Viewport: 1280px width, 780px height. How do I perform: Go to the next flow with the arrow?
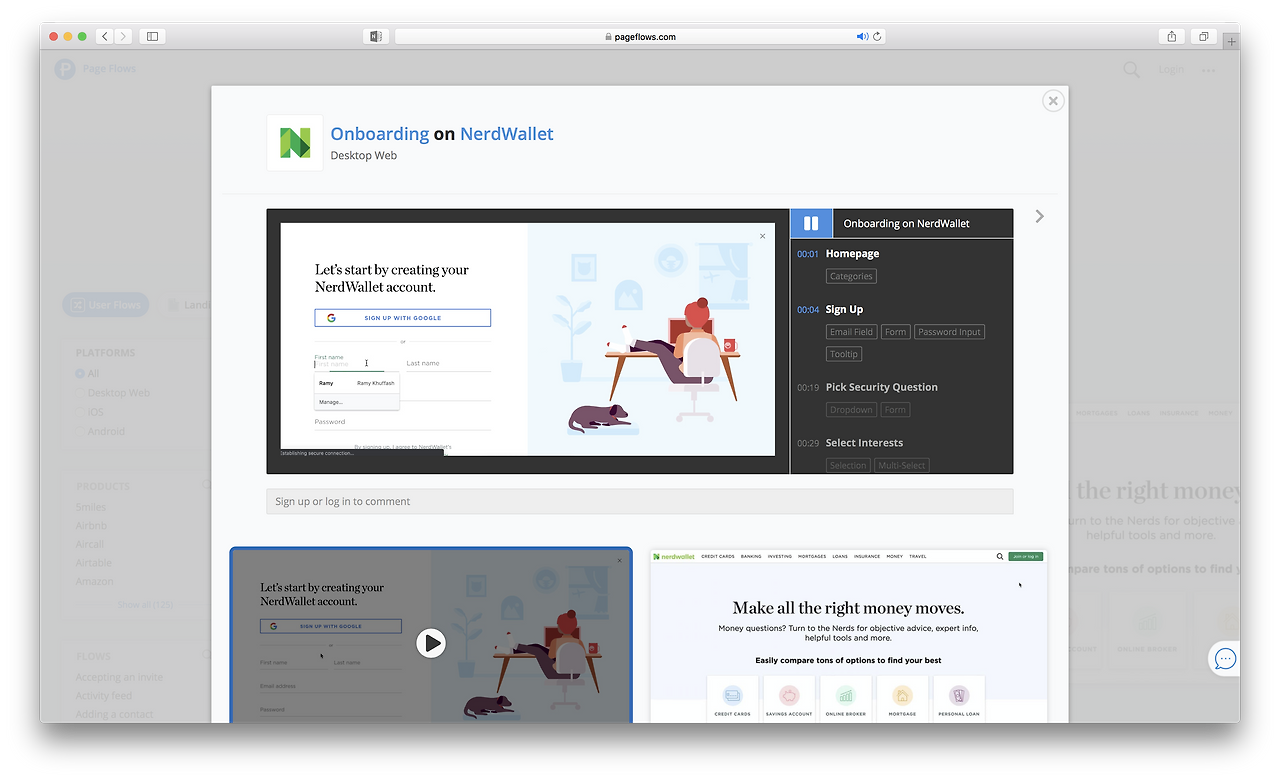pyautogui.click(x=1040, y=216)
